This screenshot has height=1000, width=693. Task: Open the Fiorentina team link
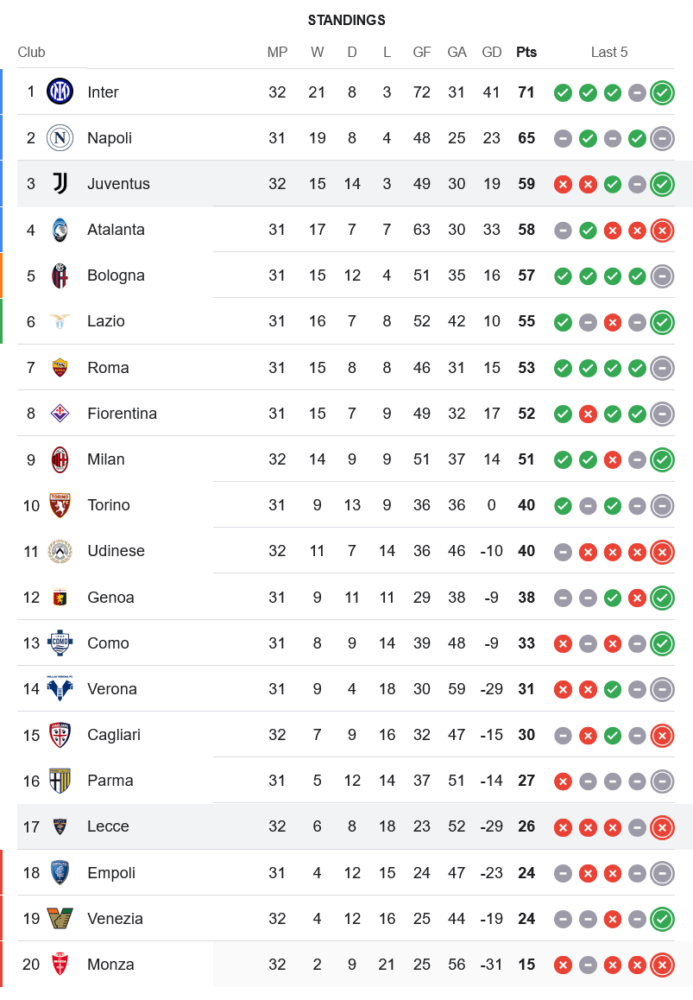point(122,414)
